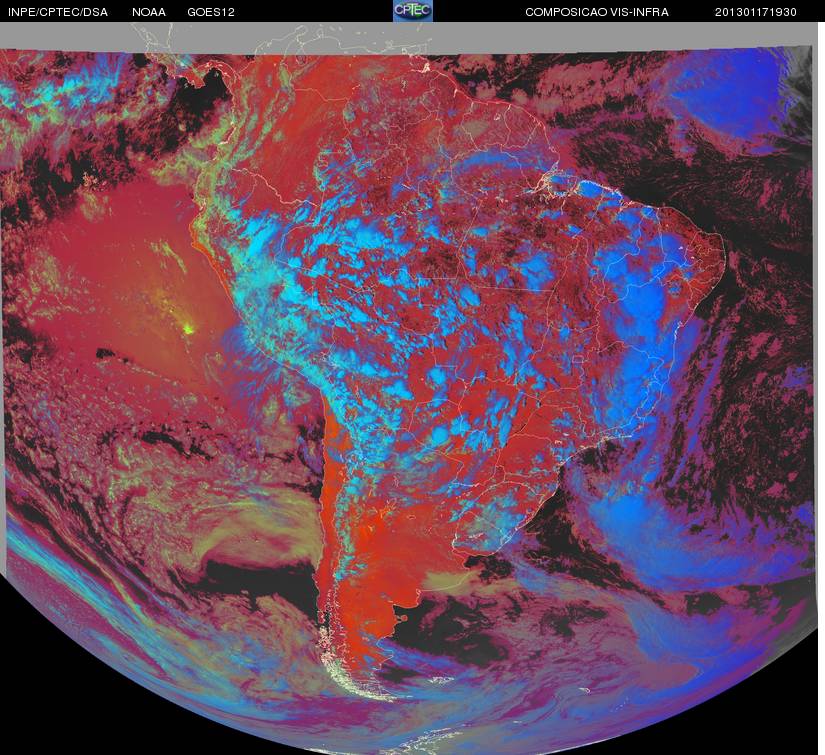
Task: Select the INPE/CPTEC/DSA header text
Action: point(58,12)
